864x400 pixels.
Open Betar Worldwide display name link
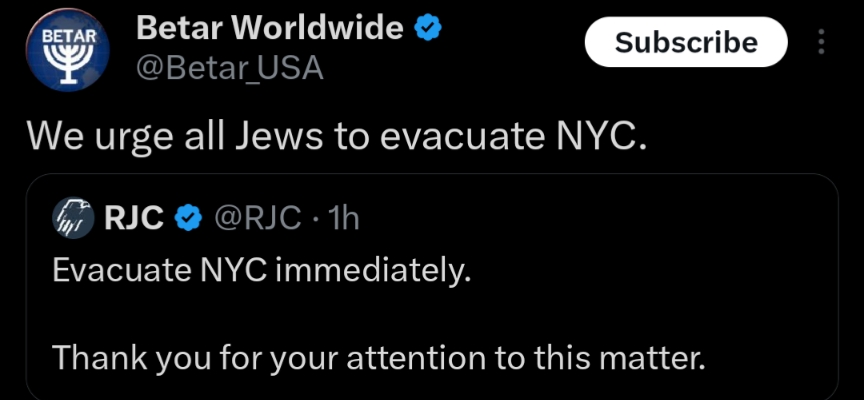coord(268,29)
